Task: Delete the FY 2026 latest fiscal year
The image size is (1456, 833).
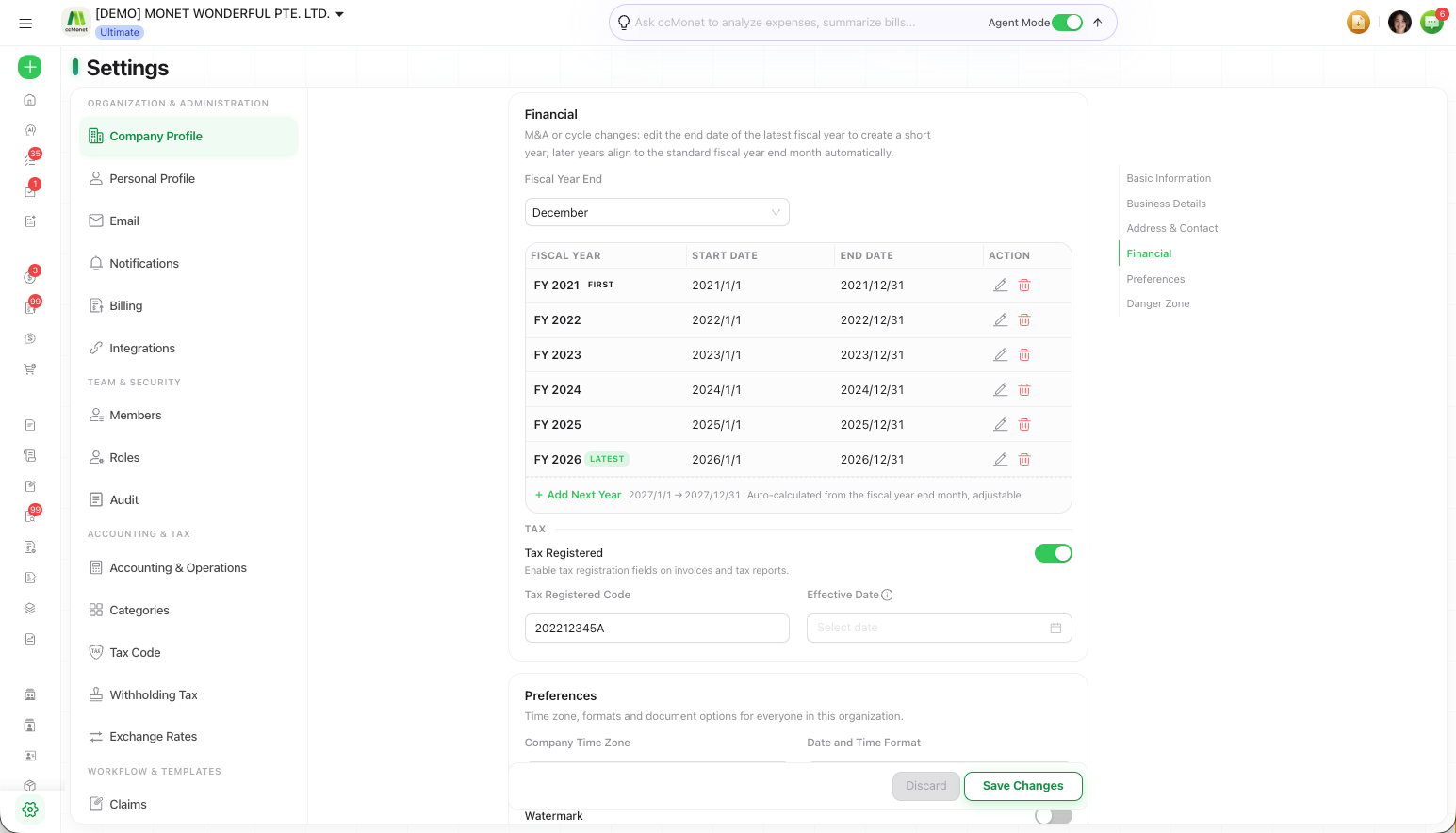Action: tap(1024, 460)
